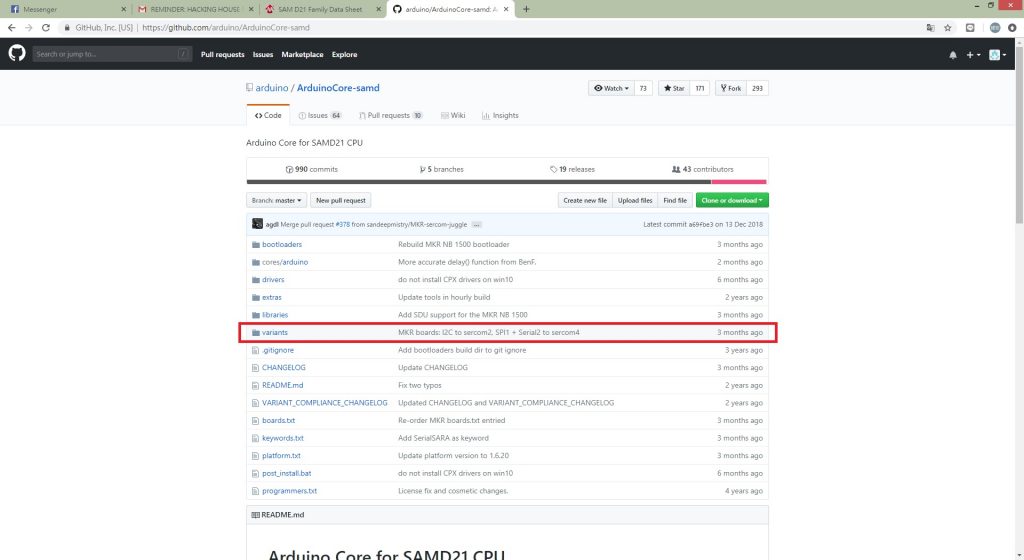This screenshot has height=560, width=1024.
Task: Click the New pull request button
Action: [341, 200]
